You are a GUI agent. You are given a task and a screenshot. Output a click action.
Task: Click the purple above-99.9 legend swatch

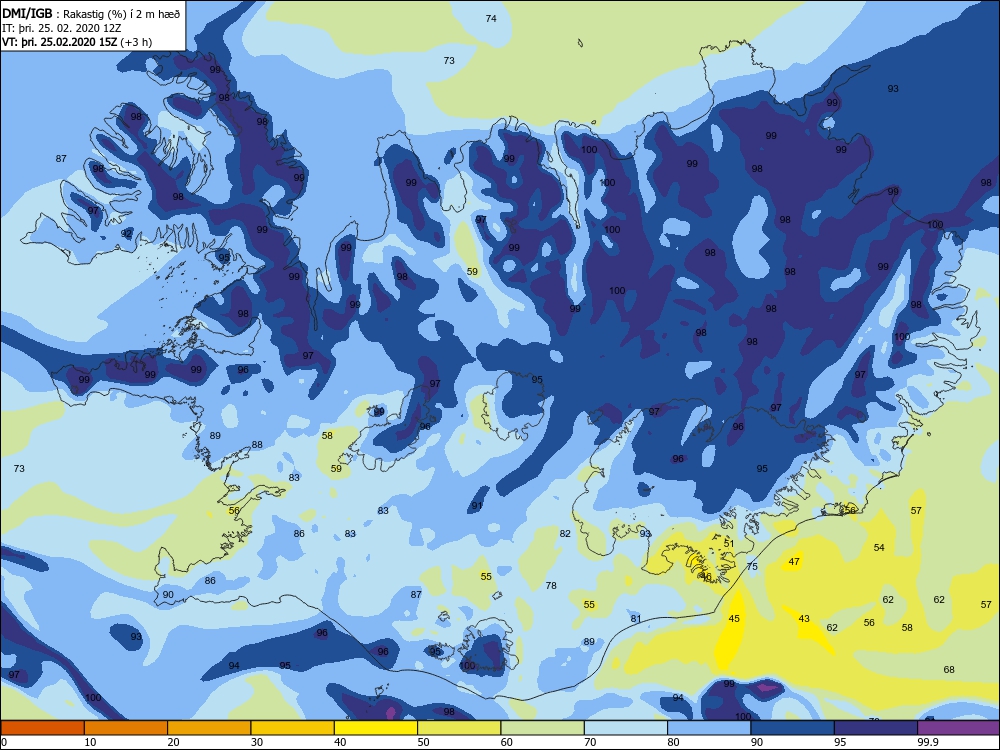[x=959, y=728]
